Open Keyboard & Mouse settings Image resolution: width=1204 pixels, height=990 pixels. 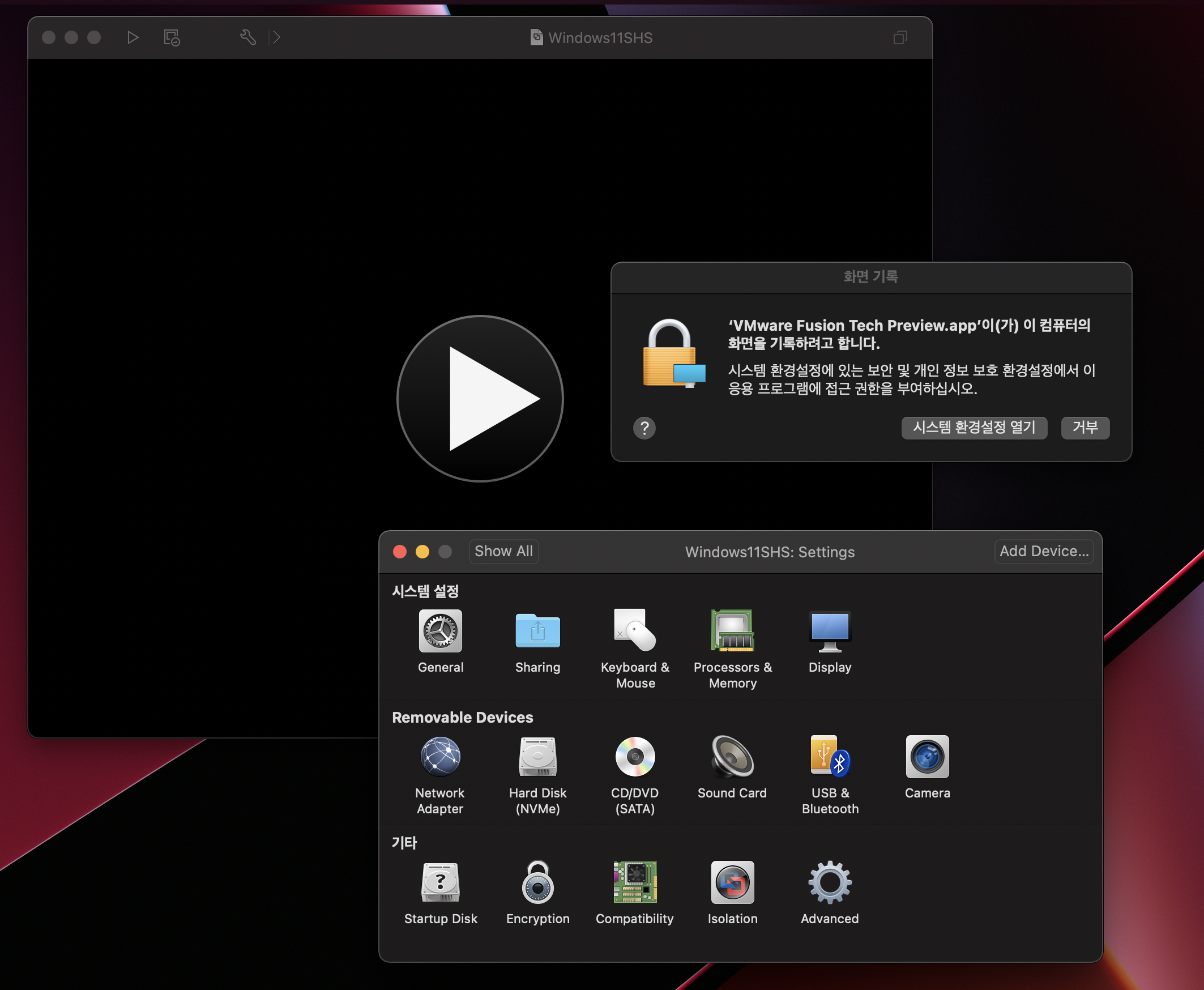(635, 631)
